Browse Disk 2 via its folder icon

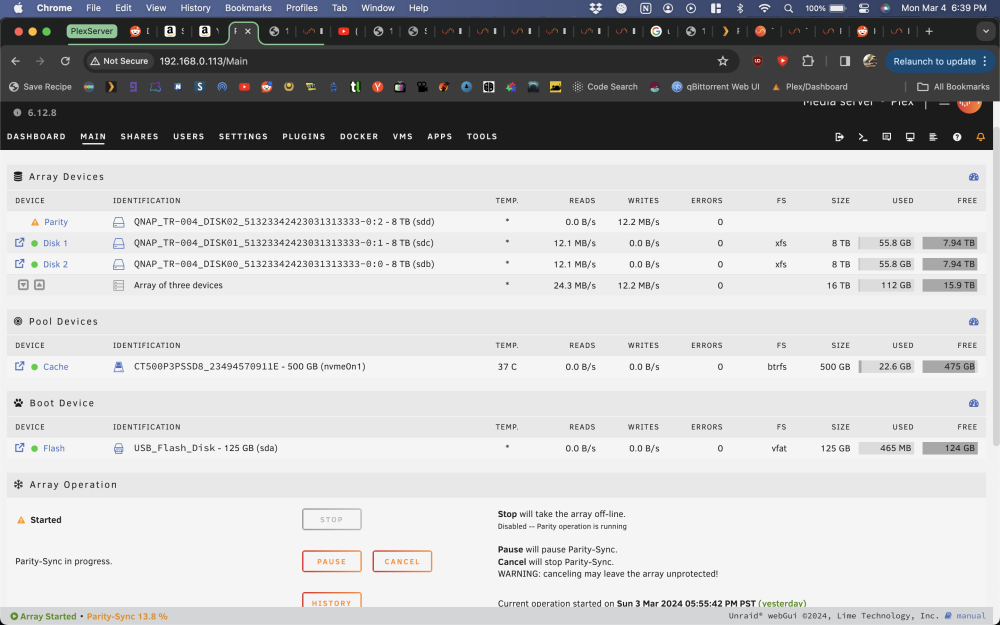tap(19, 263)
